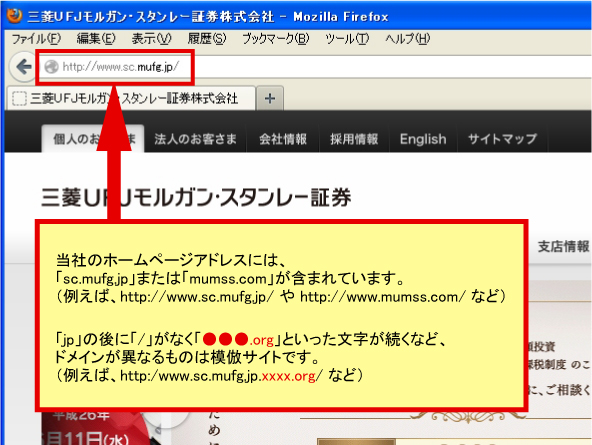Switch to 法人のお客さま site tab
592x445 pixels.
point(195,139)
